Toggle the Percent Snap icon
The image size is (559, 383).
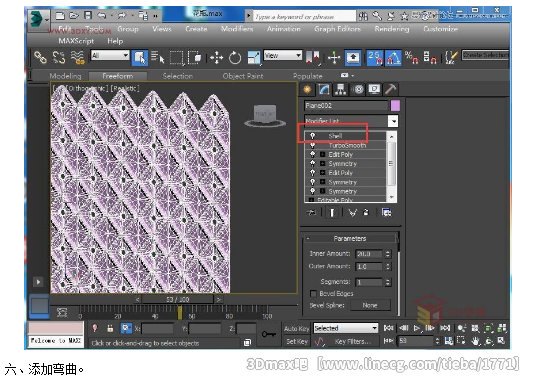pyautogui.click(x=411, y=57)
